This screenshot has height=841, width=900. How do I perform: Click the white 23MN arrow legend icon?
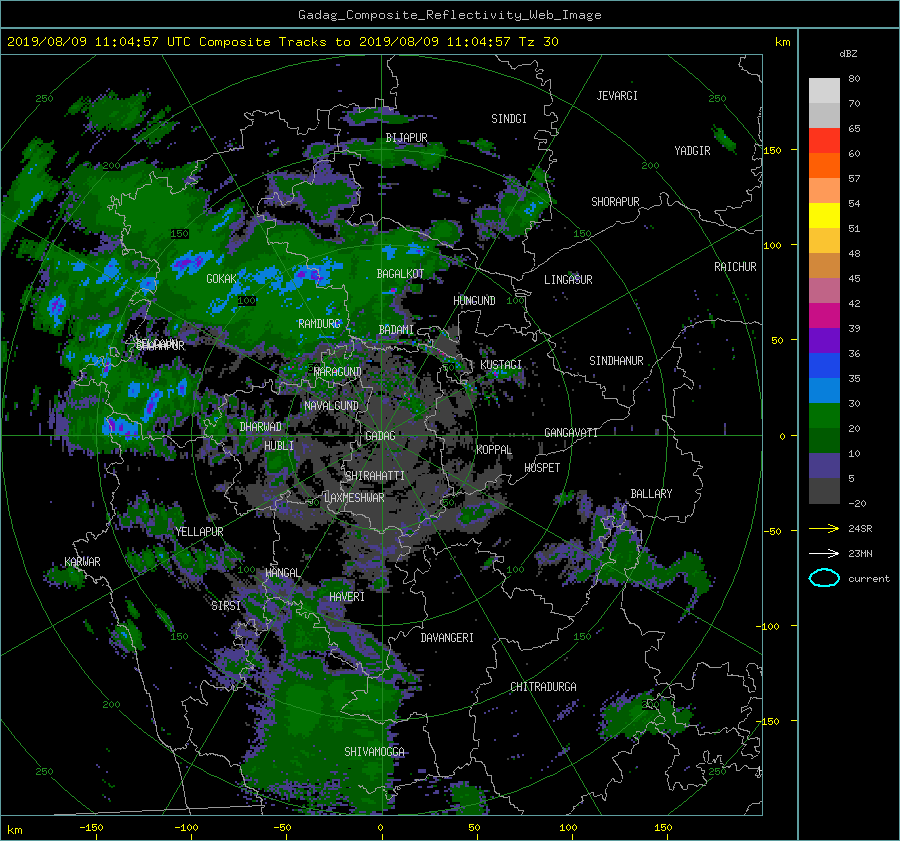(x=824, y=554)
